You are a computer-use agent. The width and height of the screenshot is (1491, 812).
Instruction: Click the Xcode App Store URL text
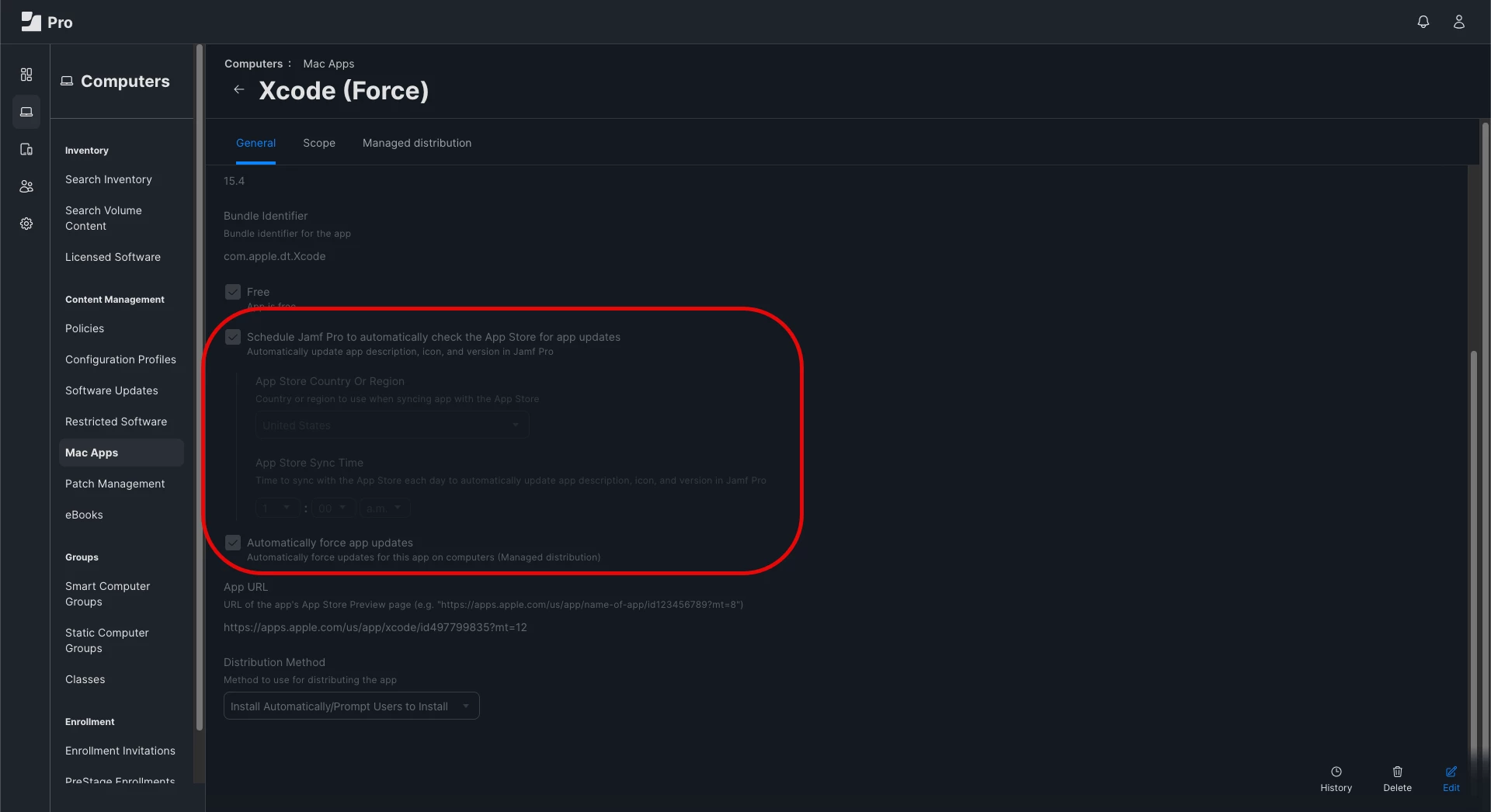click(x=375, y=627)
